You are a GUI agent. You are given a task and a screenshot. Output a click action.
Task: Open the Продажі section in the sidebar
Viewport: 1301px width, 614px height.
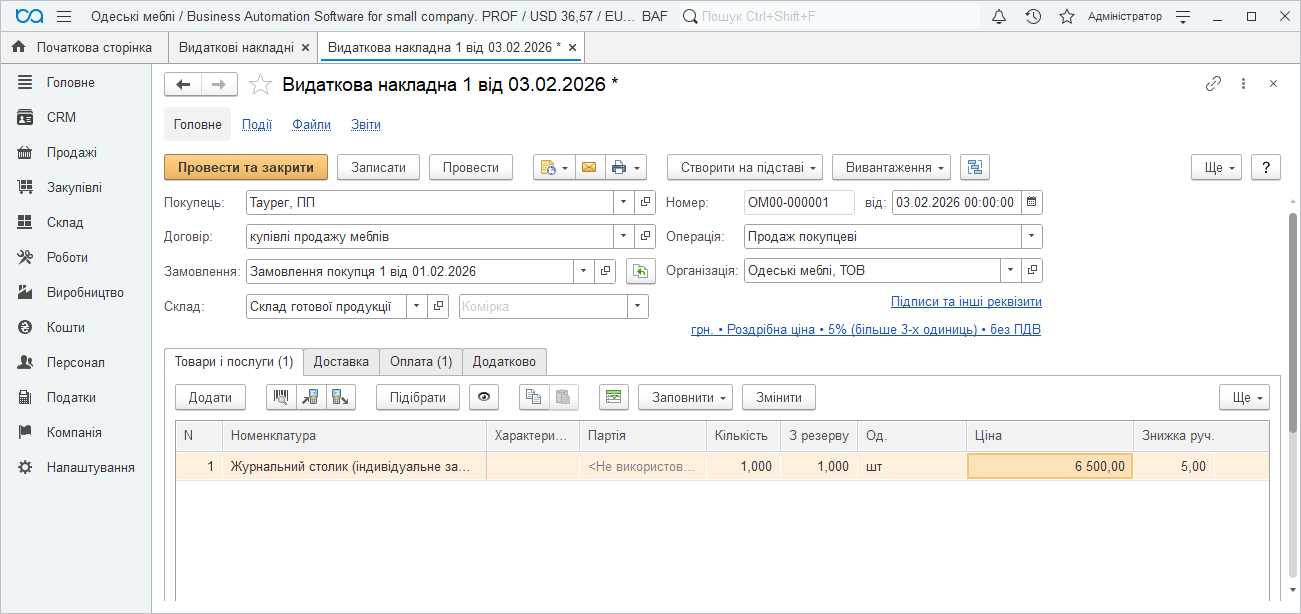[72, 152]
